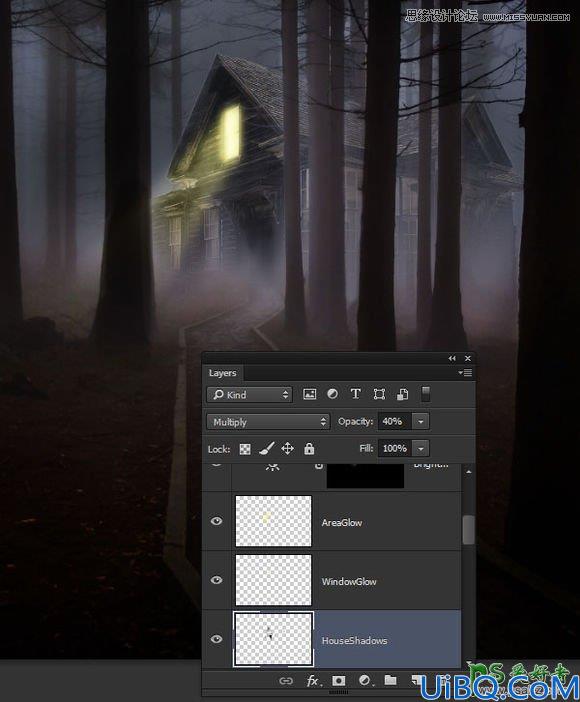Select the AreaGlow layer name
This screenshot has width=580, height=702.
342,522
